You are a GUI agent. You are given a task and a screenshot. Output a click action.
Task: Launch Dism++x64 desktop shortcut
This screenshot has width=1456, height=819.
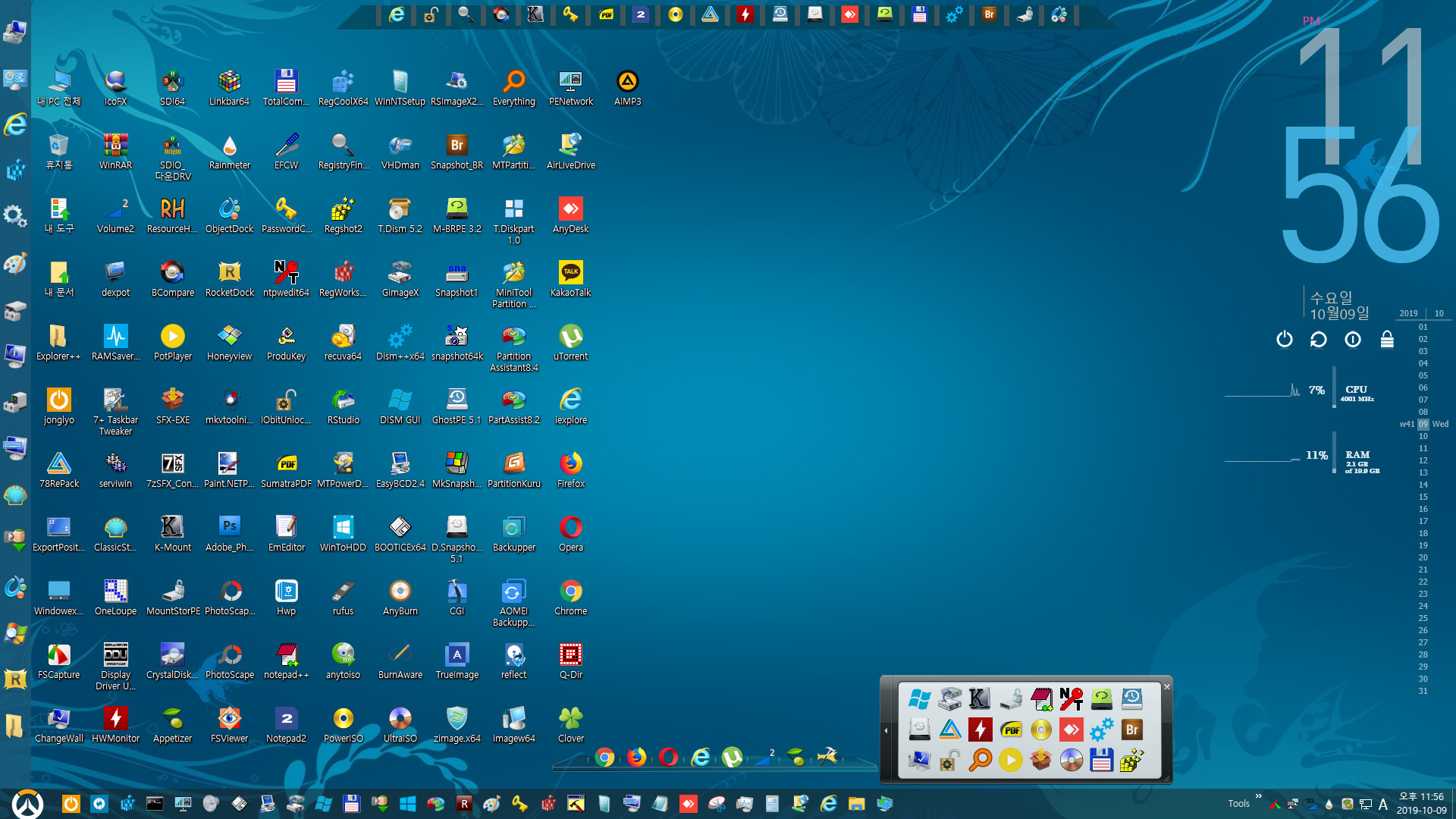coord(400,342)
